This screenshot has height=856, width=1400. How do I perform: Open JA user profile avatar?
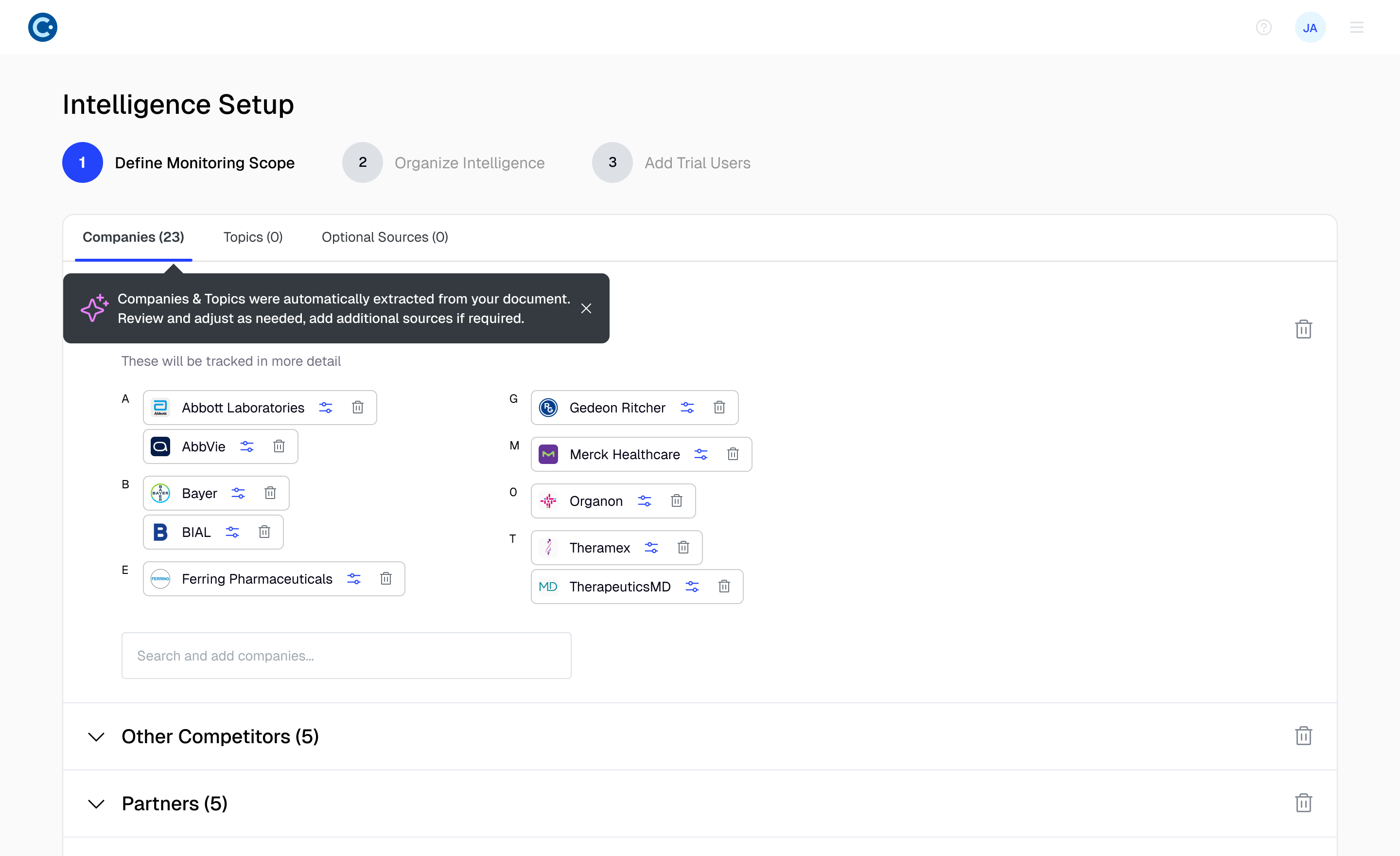pos(1310,27)
